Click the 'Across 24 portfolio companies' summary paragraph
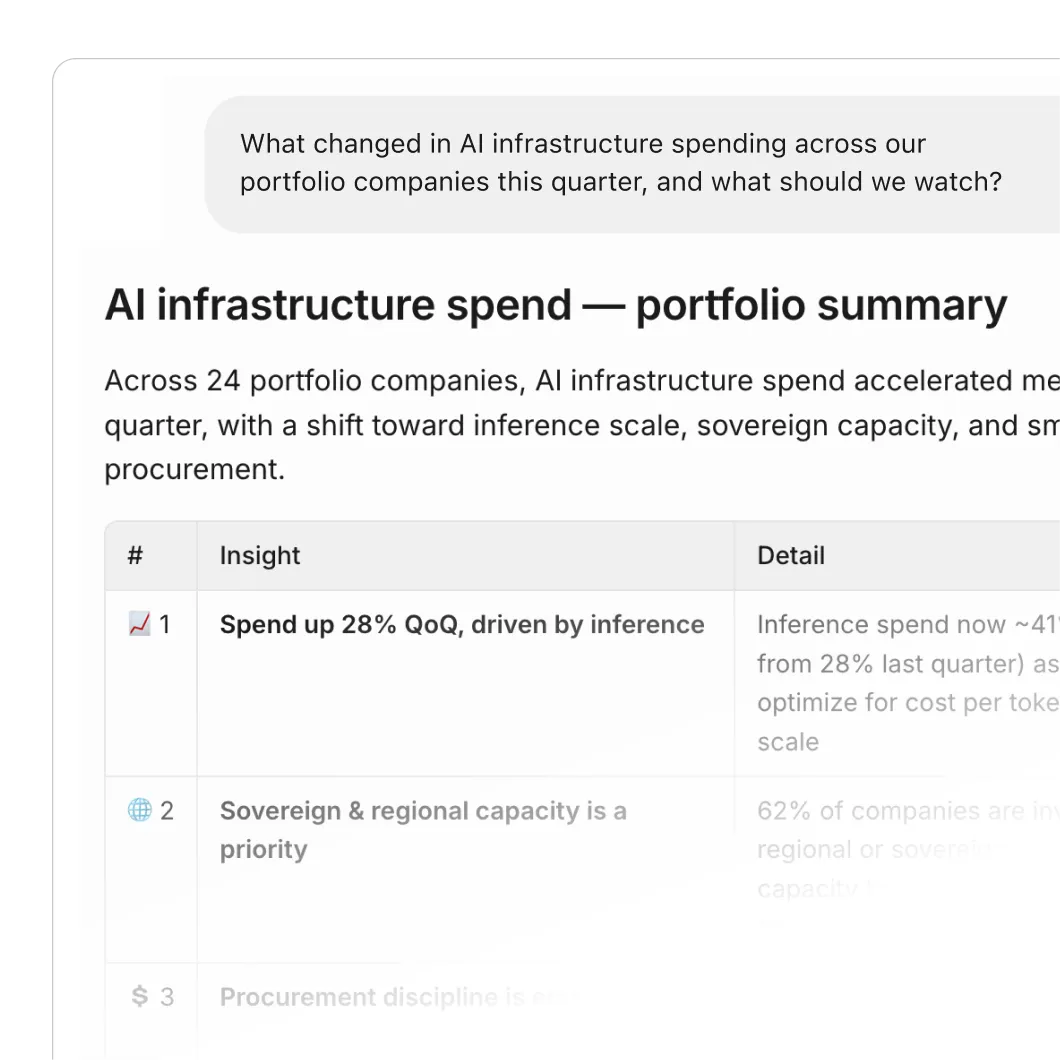The image size is (1060, 1060). 582,425
